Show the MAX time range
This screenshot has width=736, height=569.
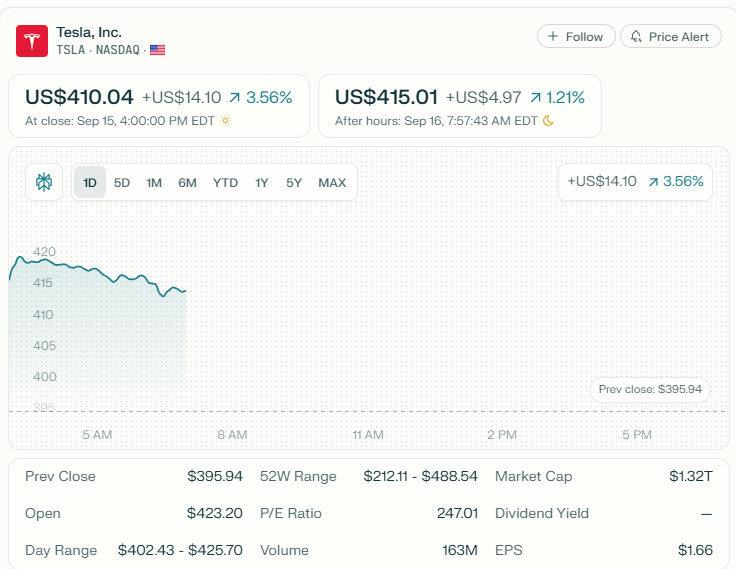click(332, 182)
